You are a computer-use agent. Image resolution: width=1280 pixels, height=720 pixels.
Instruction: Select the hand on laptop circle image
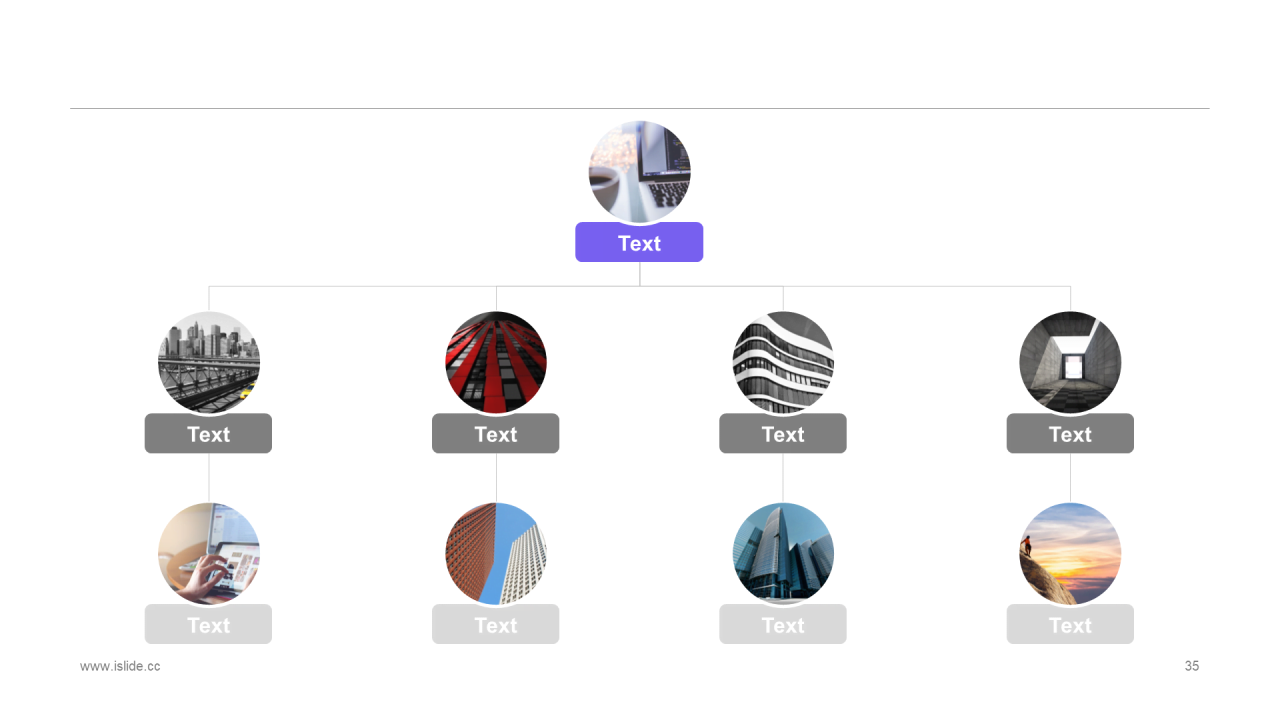coord(209,554)
